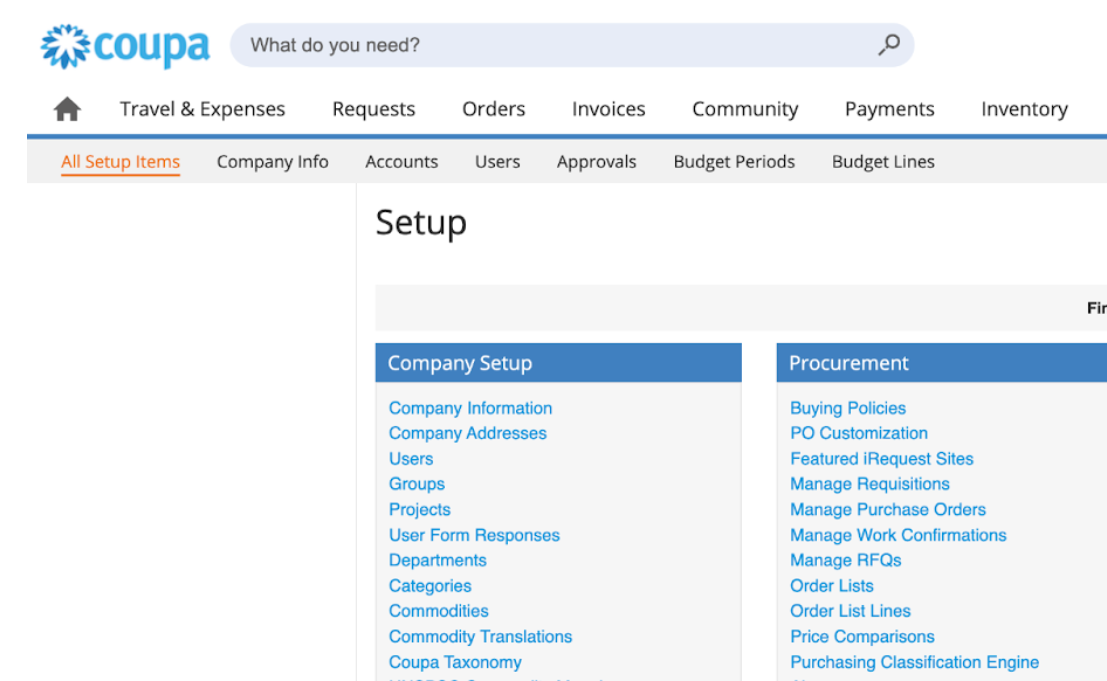Open Manage Purchase Orders link
1107x681 pixels.
[887, 509]
